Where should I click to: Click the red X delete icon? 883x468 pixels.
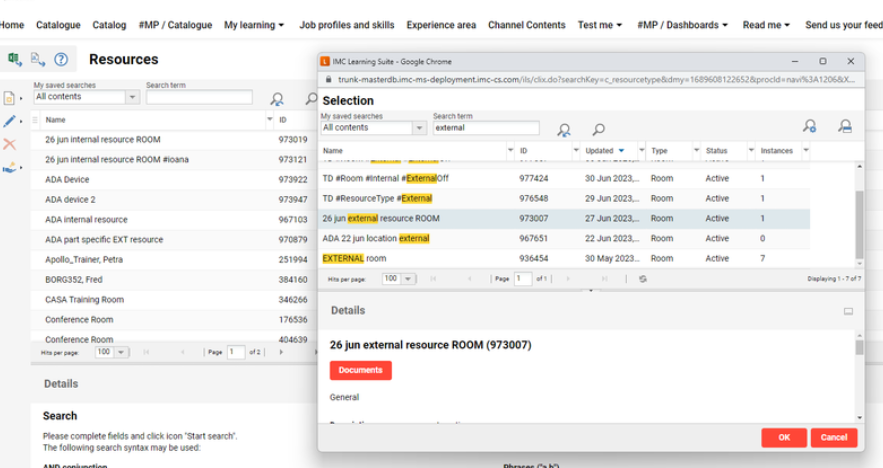pyautogui.click(x=10, y=144)
